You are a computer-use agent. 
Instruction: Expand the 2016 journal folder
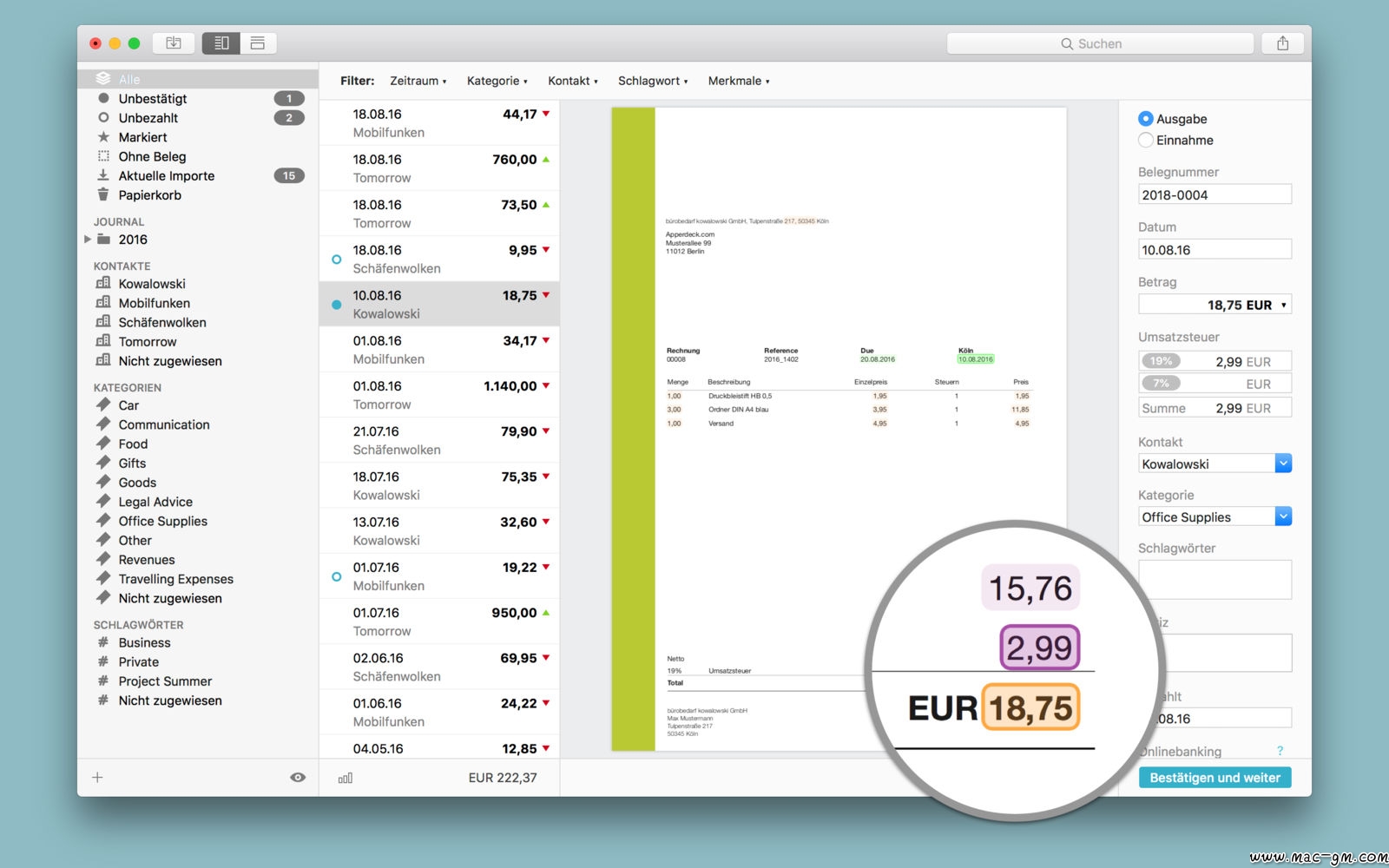click(88, 240)
